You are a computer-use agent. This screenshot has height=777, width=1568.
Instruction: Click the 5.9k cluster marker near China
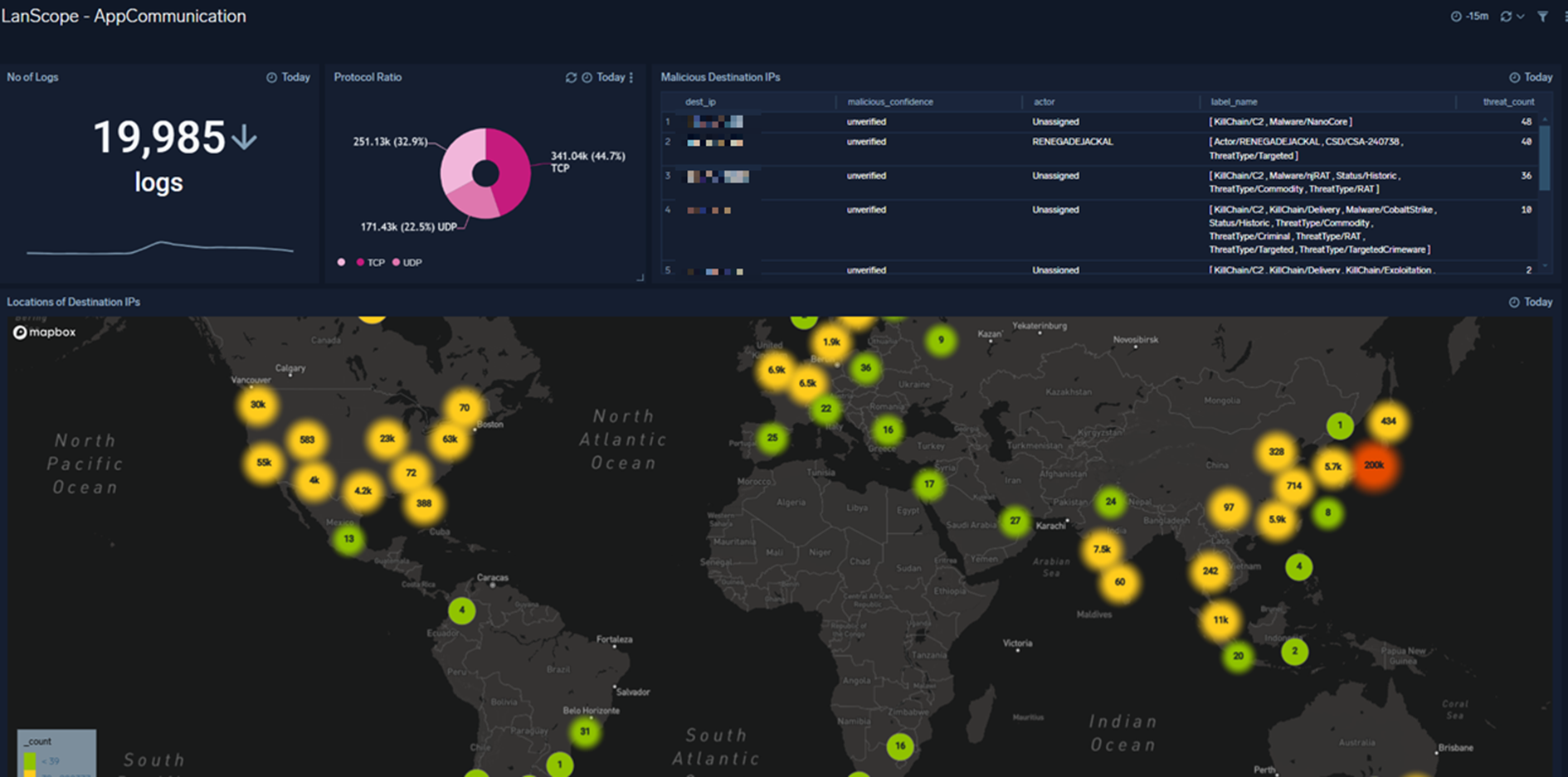[1277, 520]
